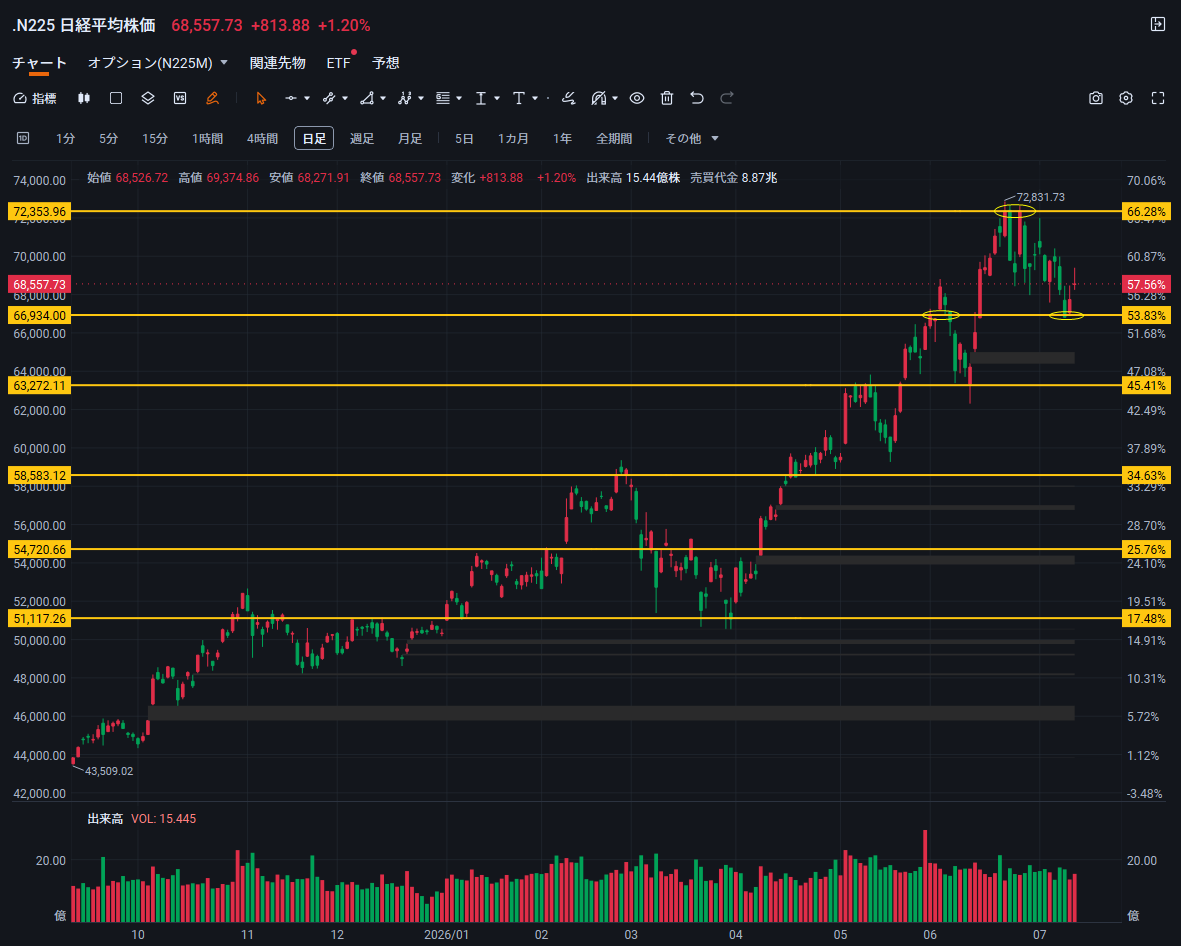
Task: Take a chart screenshot with camera icon
Action: pos(1096,98)
